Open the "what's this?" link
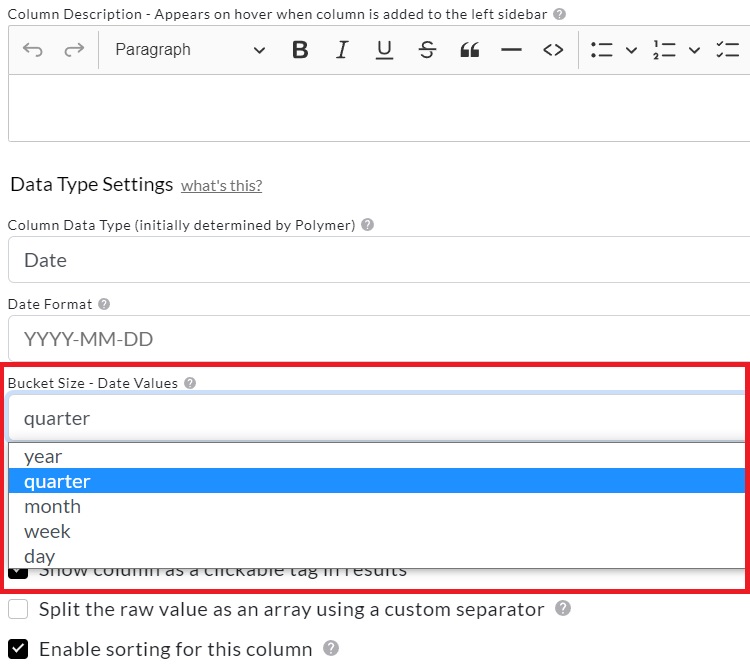 pos(221,186)
